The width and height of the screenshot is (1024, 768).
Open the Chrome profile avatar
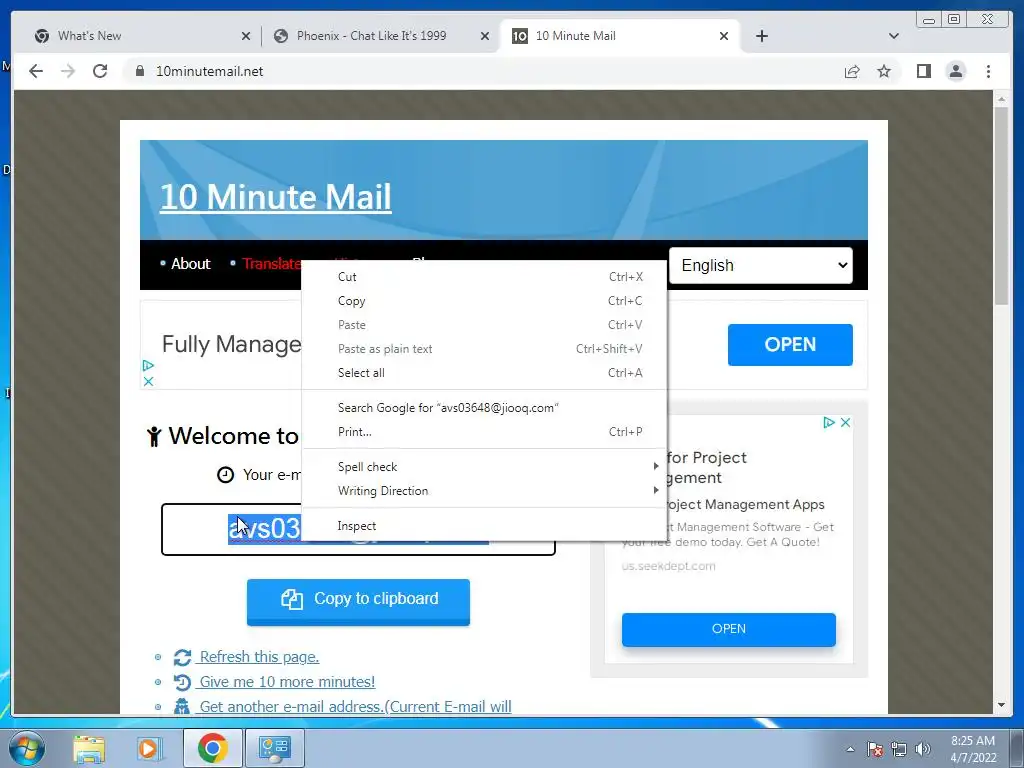tap(955, 71)
